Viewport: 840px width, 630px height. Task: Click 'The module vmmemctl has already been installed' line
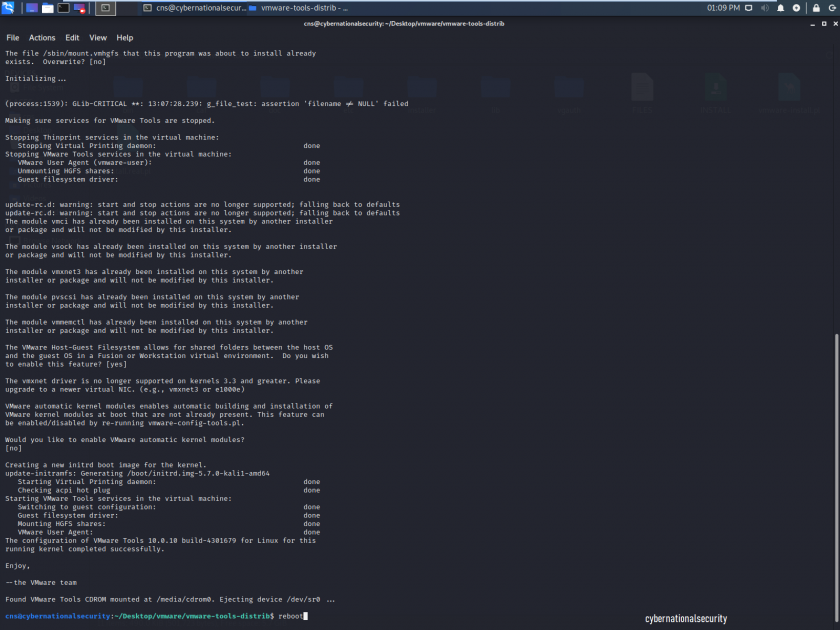click(x=156, y=322)
